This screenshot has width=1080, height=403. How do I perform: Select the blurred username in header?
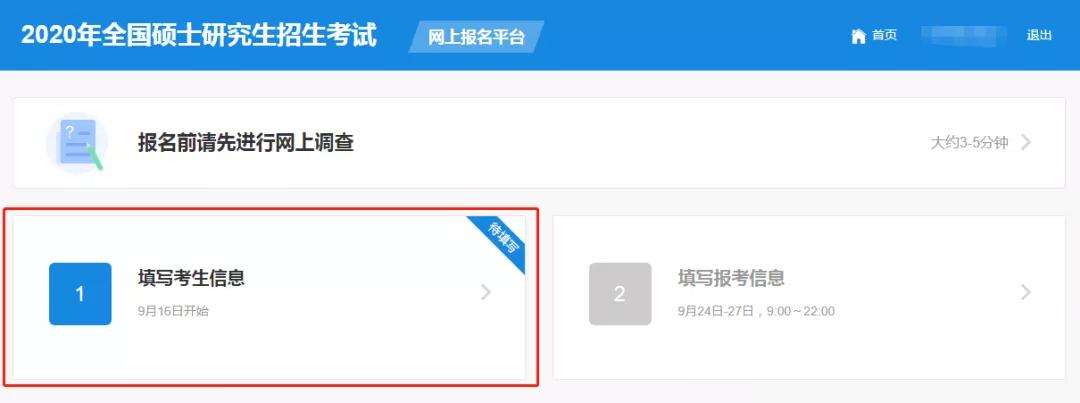[x=964, y=36]
